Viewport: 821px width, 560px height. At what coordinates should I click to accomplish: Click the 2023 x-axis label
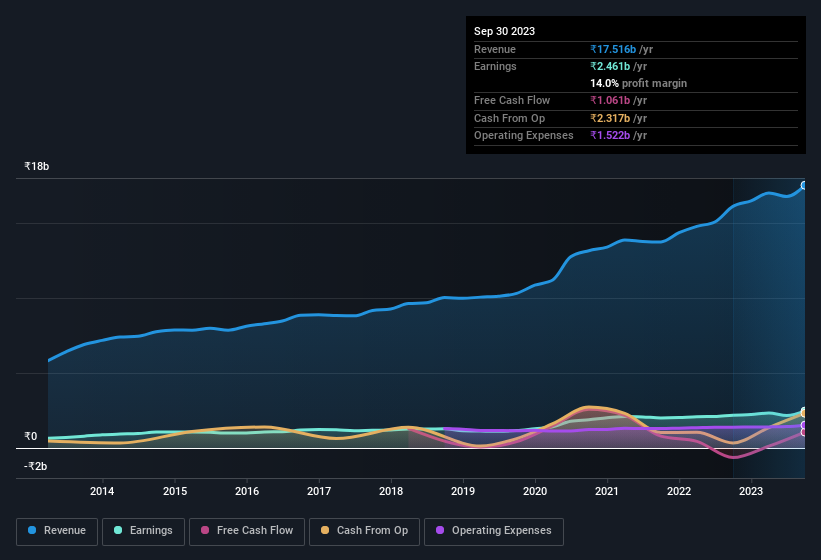pos(751,491)
